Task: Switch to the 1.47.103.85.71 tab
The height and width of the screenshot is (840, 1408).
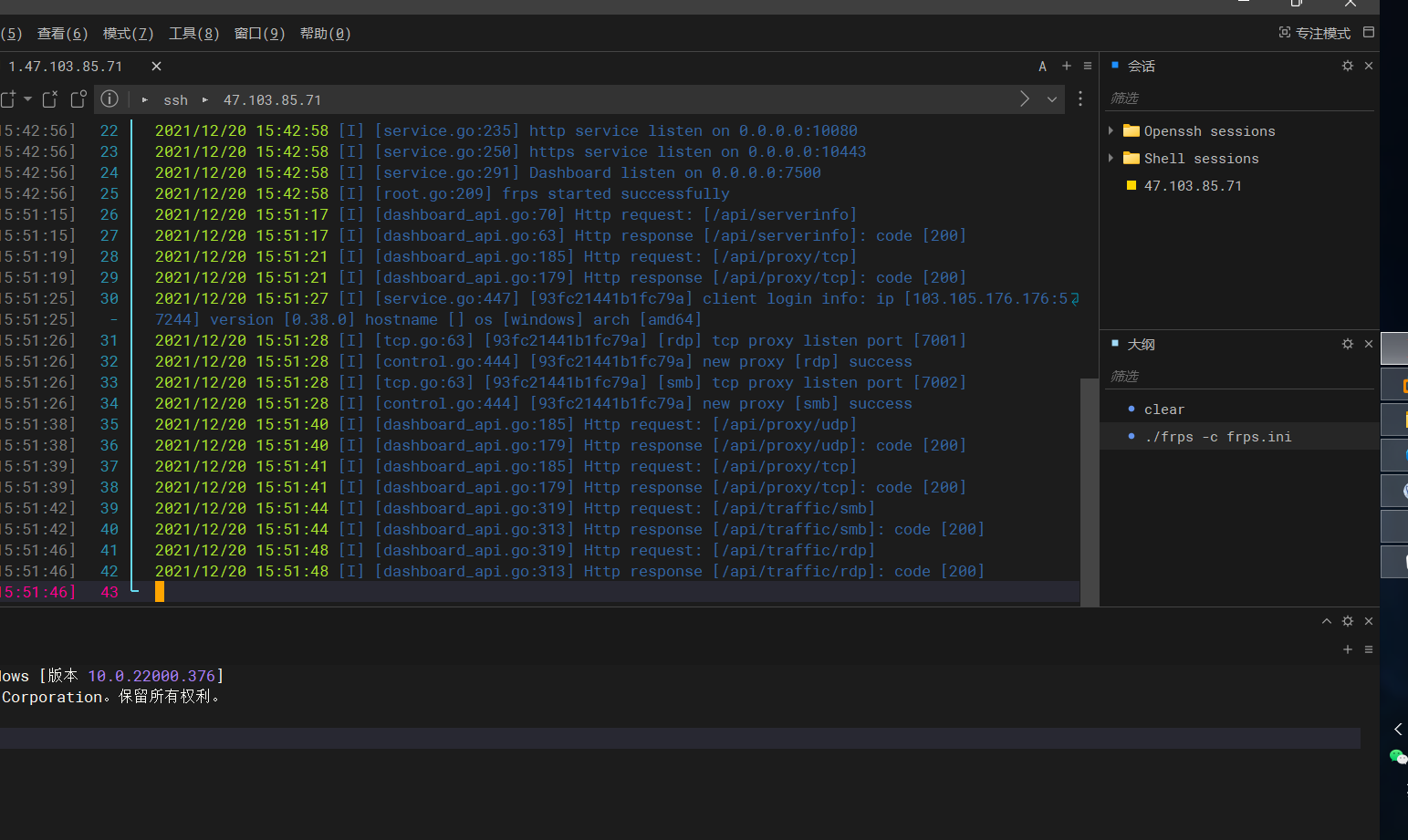Action: [65, 67]
